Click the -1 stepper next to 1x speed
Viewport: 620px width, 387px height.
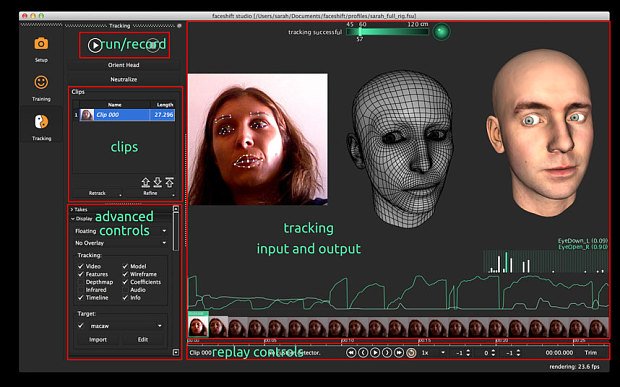pos(462,352)
